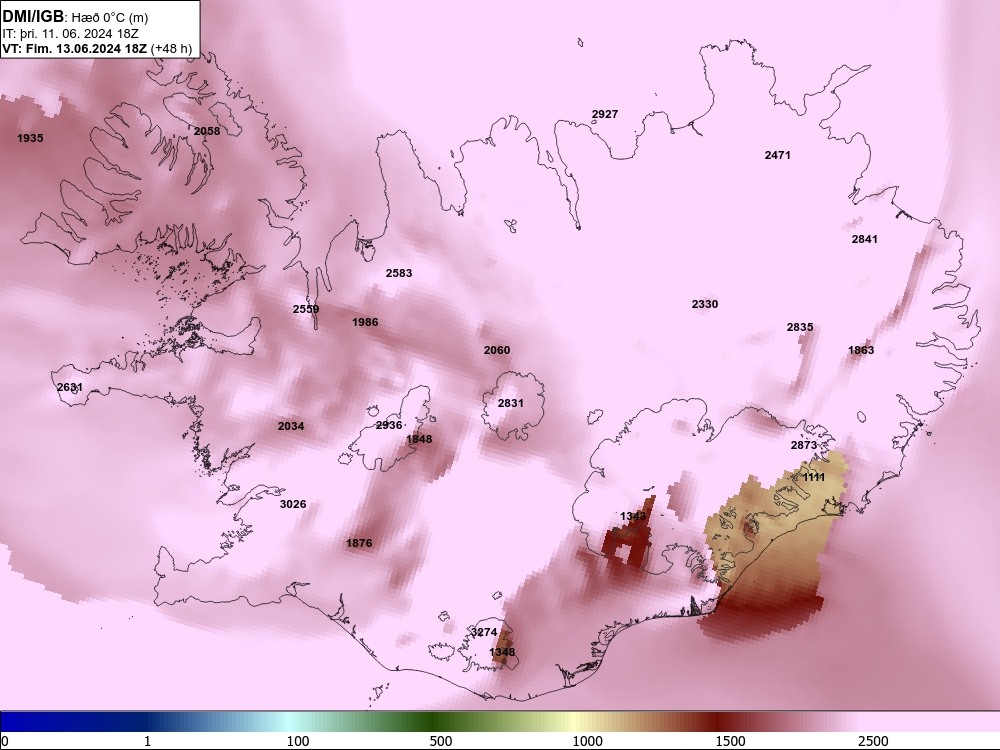This screenshot has height=750, width=1000.
Task: Click legend tick label 1000
Action: coord(587,741)
